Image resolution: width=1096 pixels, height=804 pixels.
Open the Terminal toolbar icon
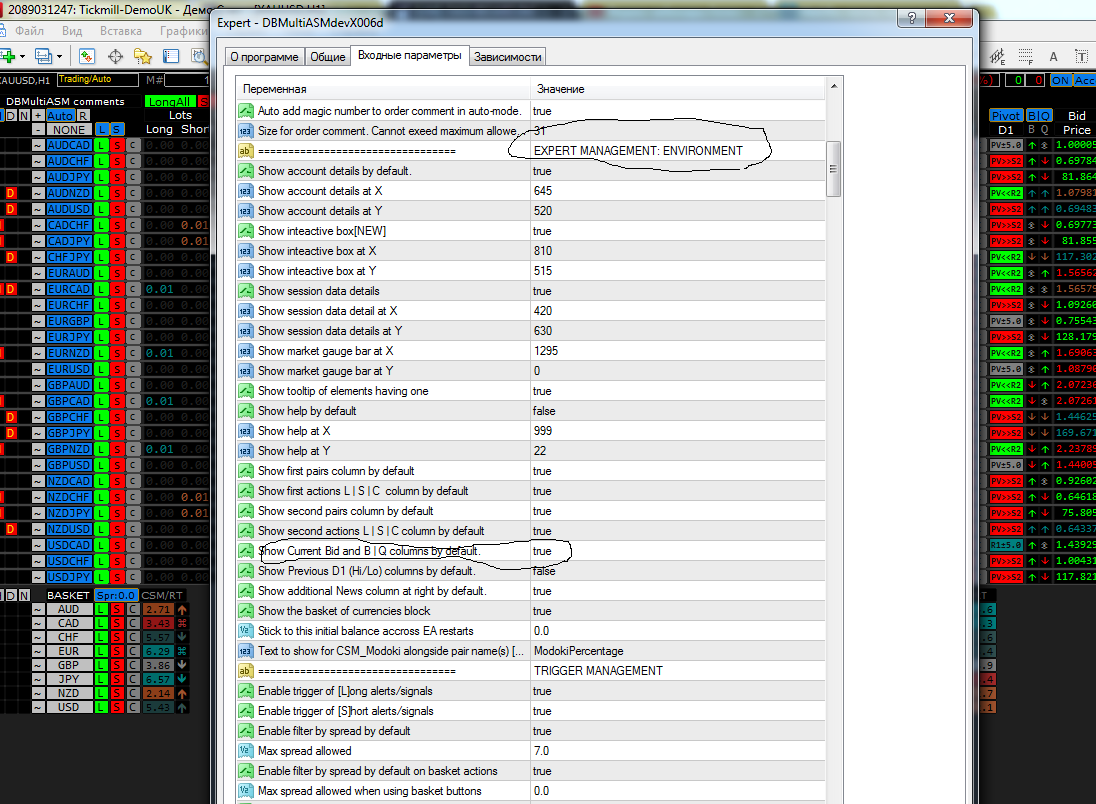coord(171,56)
